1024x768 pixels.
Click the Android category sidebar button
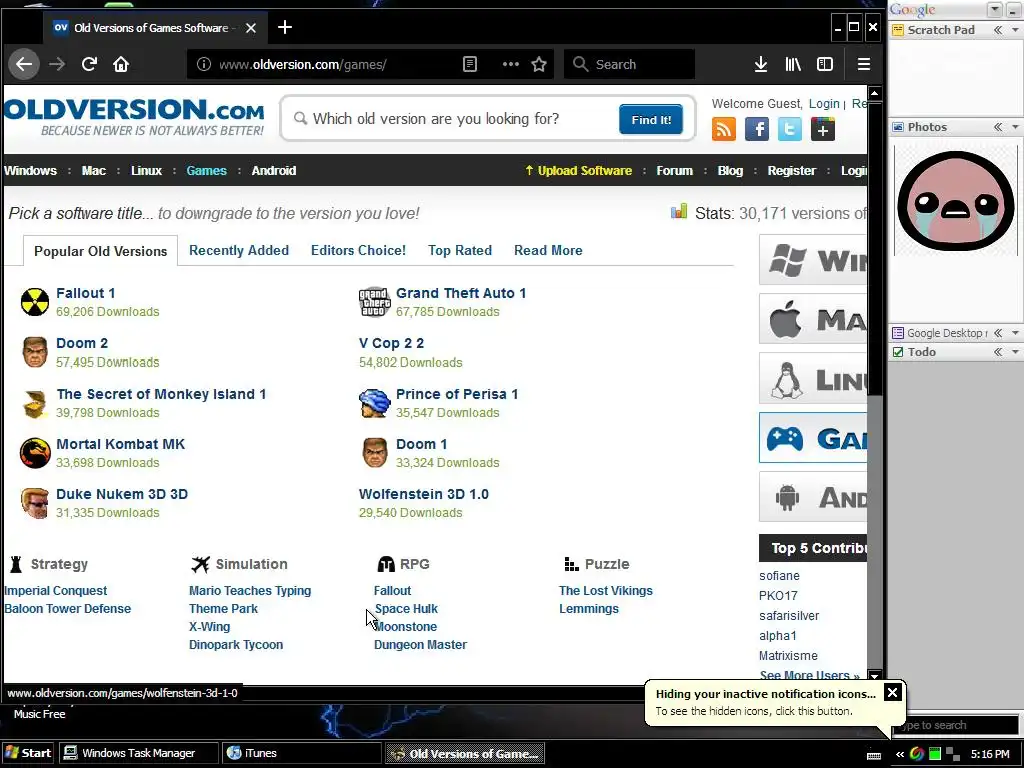pyautogui.click(x=813, y=498)
